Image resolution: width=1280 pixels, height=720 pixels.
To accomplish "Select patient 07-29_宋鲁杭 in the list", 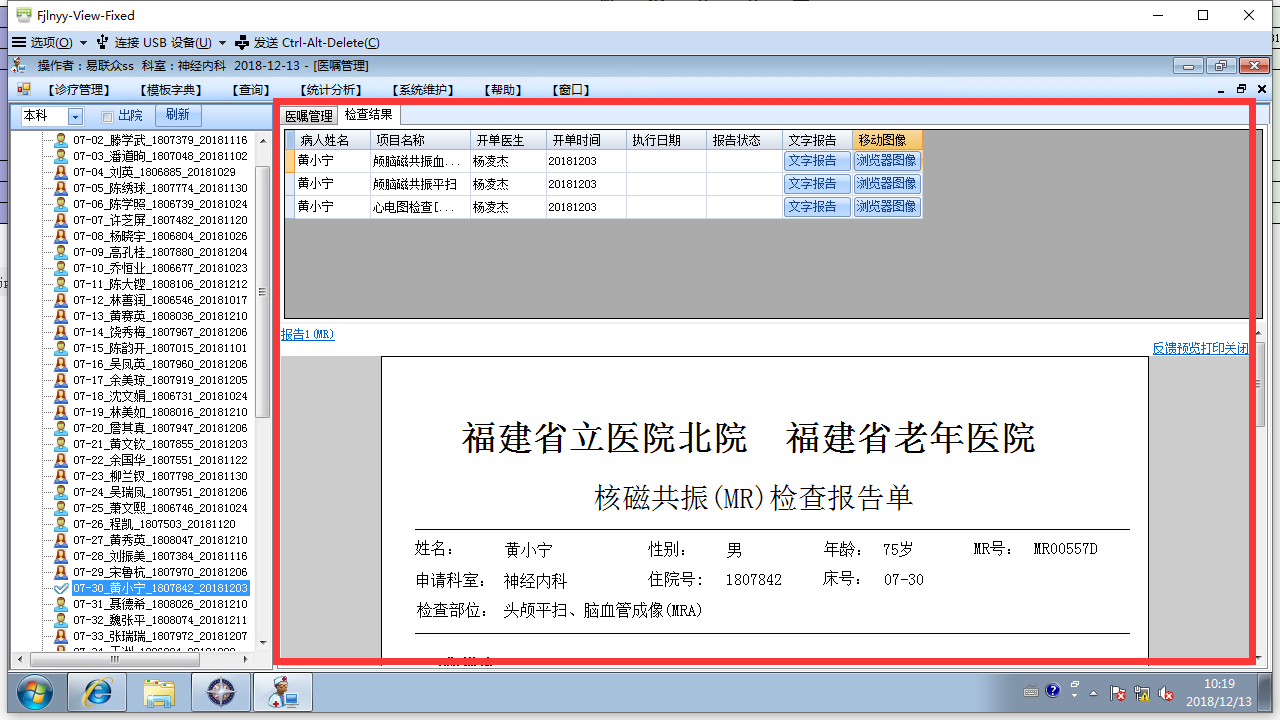I will 160,572.
